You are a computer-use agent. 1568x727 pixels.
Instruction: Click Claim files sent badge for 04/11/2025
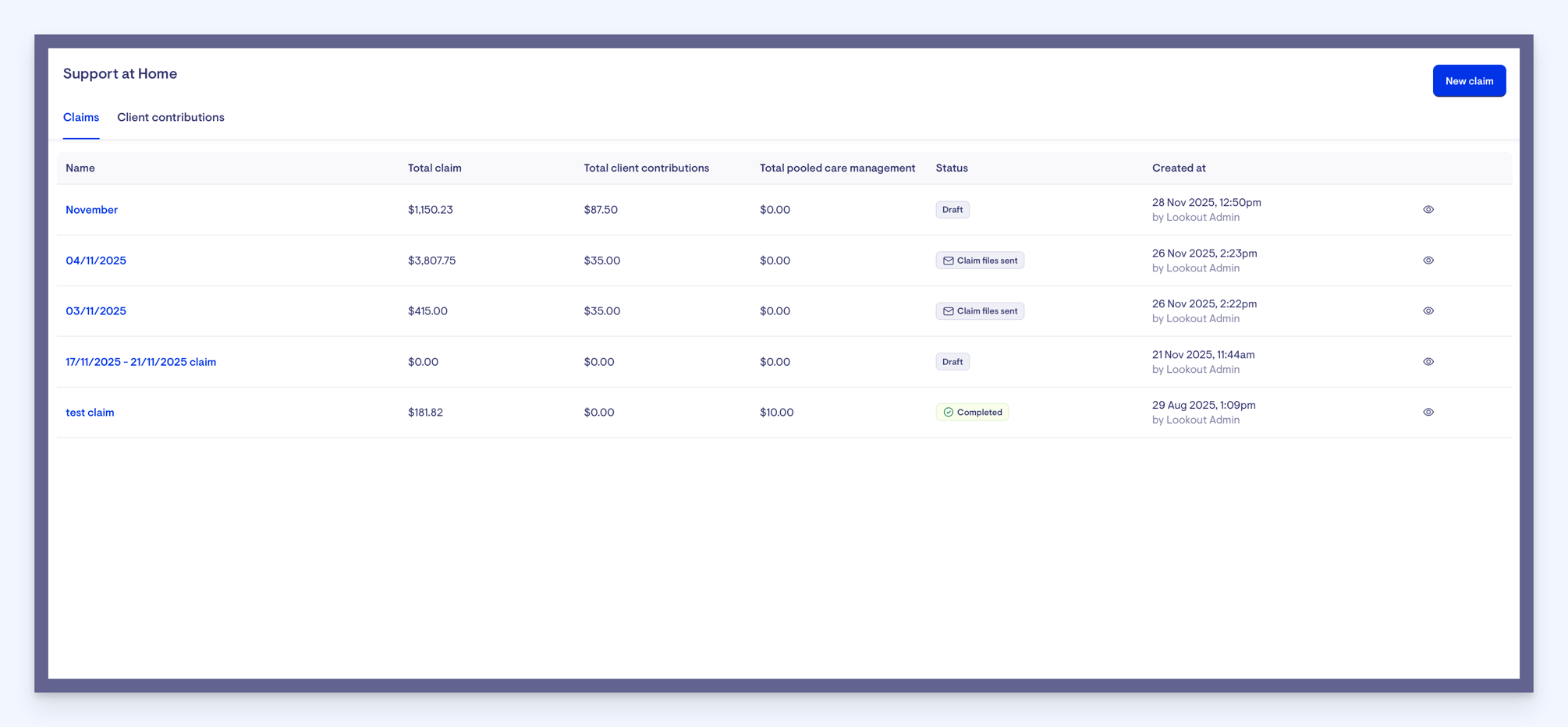coord(980,261)
